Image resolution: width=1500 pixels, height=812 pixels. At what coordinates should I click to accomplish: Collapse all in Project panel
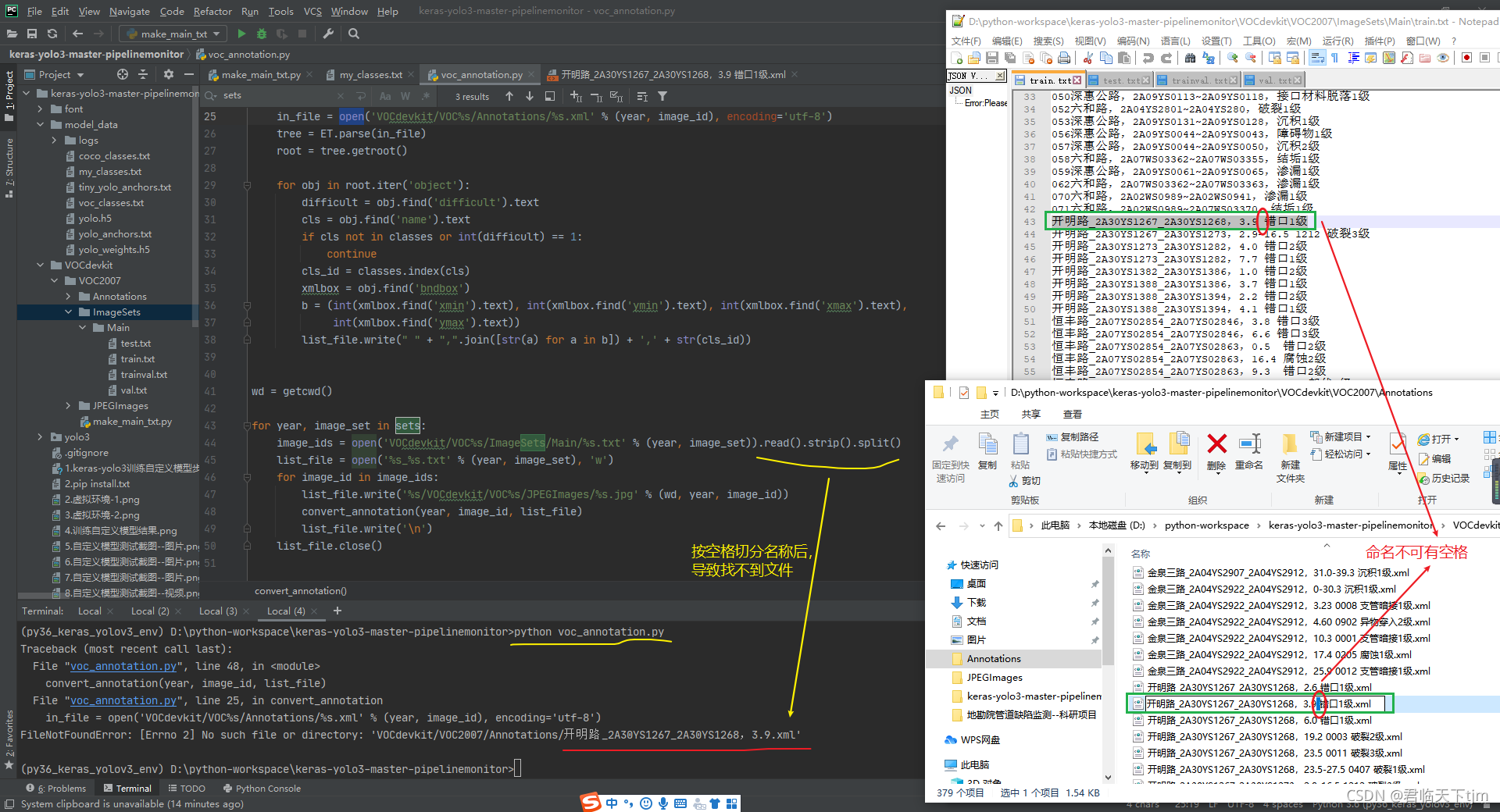(x=143, y=74)
